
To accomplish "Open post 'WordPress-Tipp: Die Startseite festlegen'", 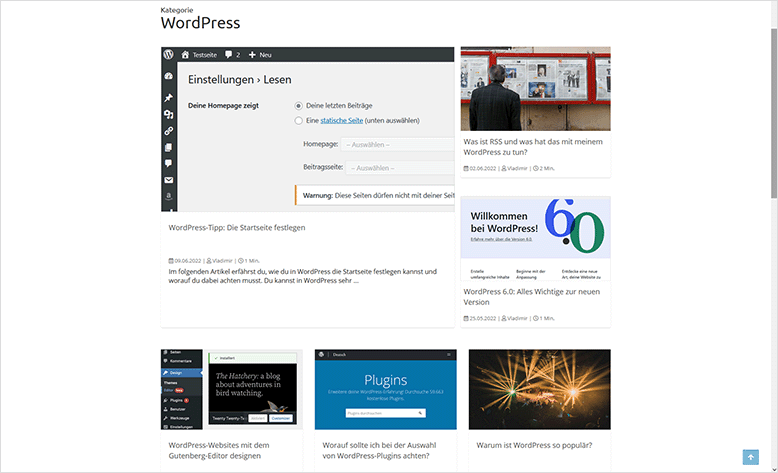I will (x=237, y=228).
